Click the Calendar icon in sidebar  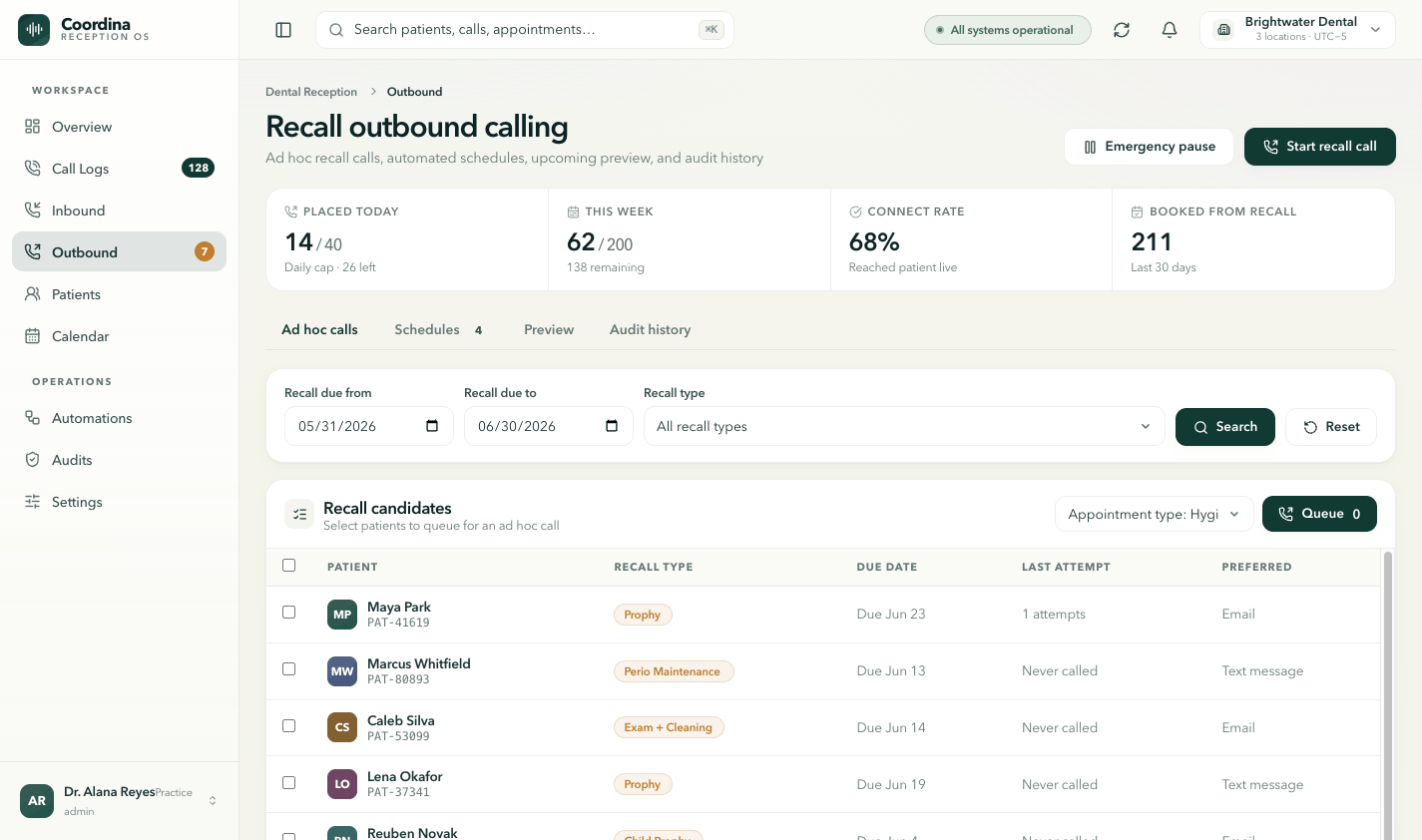tap(33, 336)
